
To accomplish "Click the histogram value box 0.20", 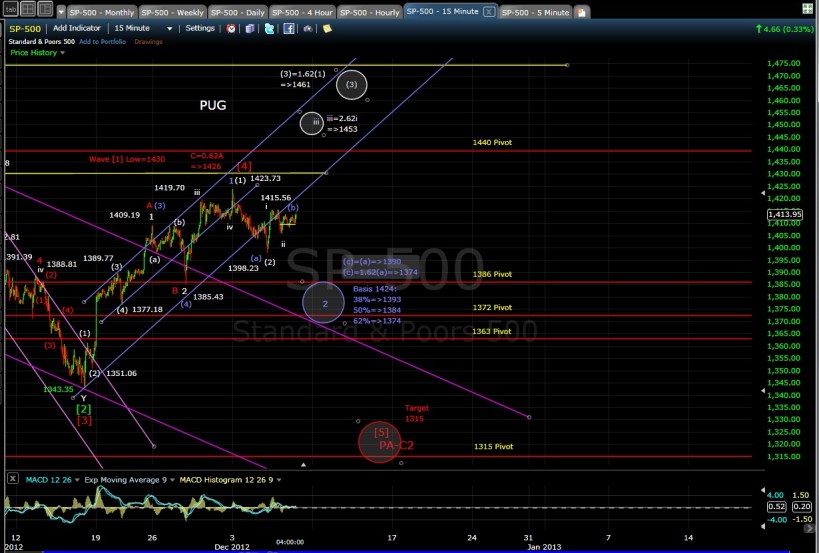I will (802, 507).
